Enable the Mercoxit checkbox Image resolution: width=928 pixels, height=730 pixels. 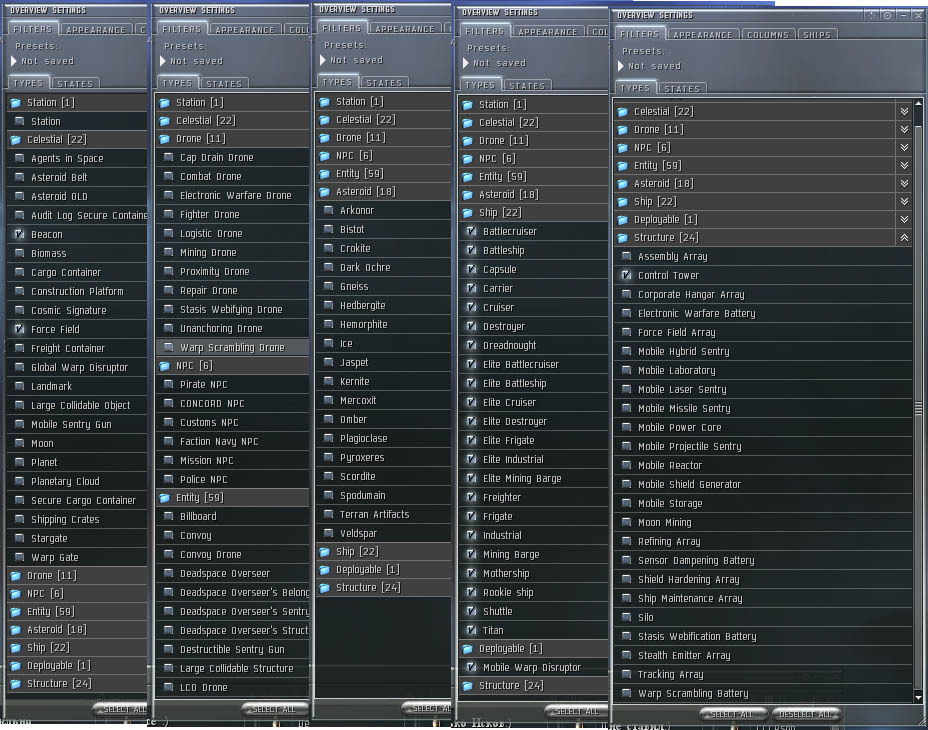(x=328, y=400)
